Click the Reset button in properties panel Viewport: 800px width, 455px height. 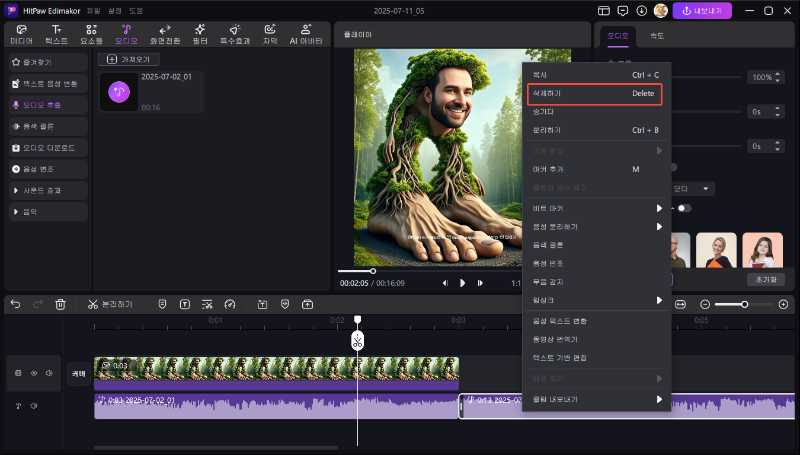pos(766,280)
